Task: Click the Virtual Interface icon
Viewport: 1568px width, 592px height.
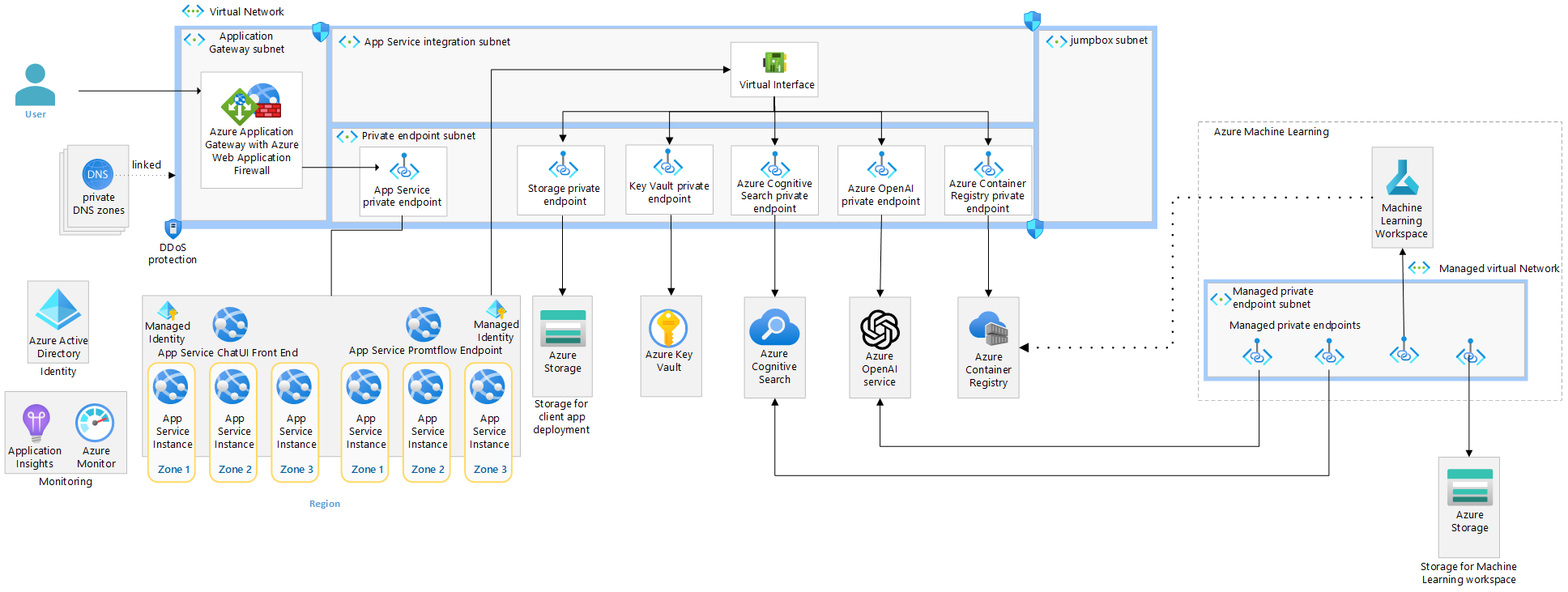Action: coord(775,62)
